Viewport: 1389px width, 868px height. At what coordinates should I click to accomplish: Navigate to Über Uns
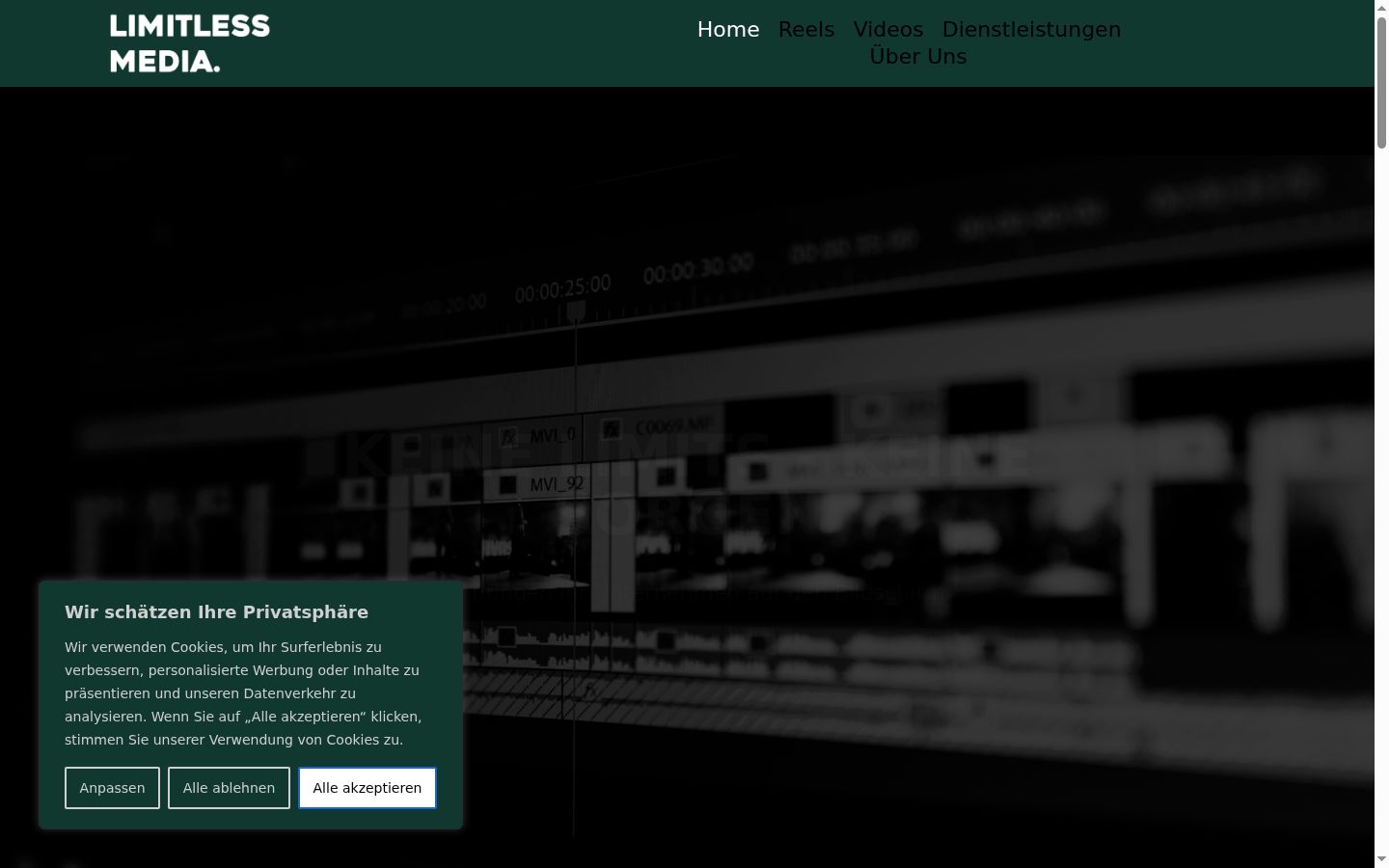pos(918,57)
